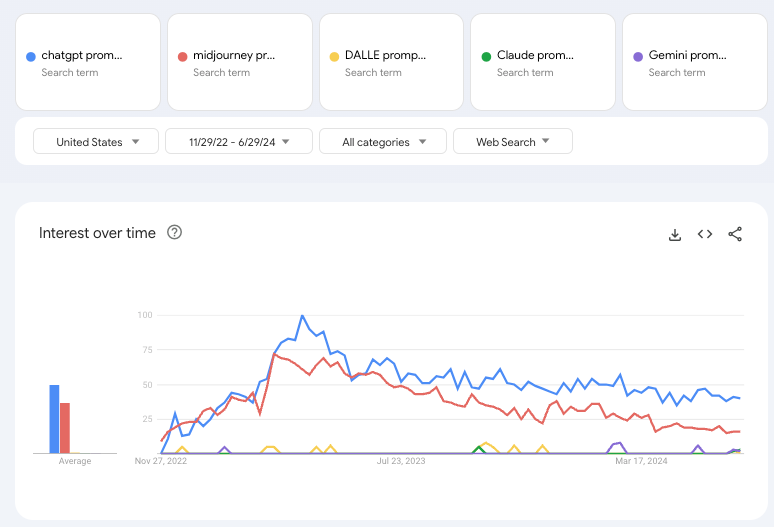The image size is (774, 527).
Task: Open the Interest over time help icon
Action: point(174,232)
